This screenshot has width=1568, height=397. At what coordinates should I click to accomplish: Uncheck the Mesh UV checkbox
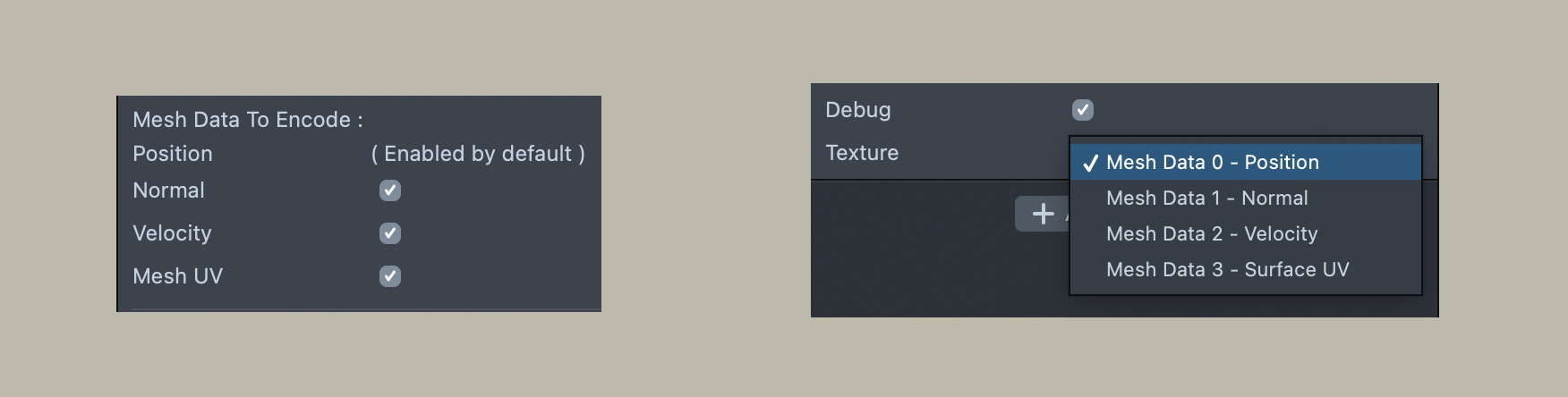[390, 276]
